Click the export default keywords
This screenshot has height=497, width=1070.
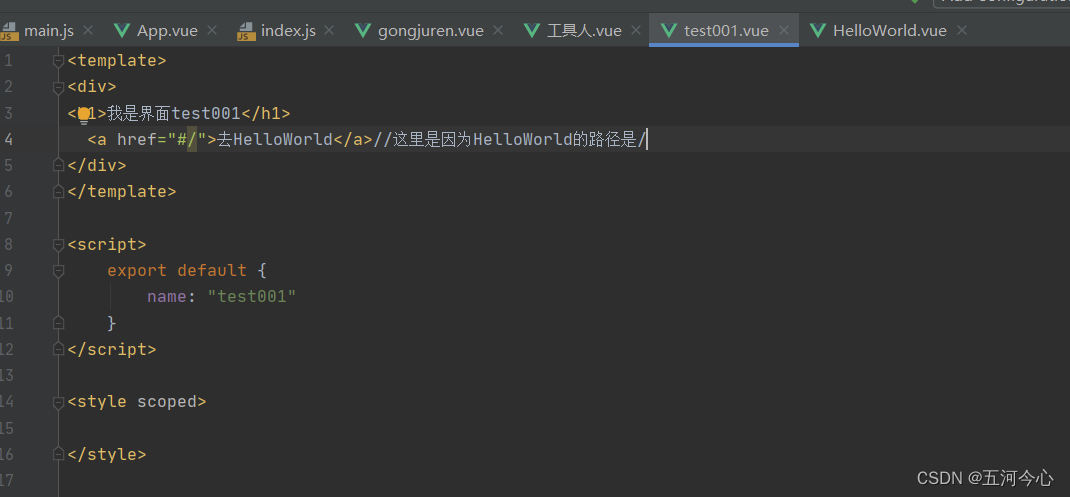[x=177, y=270]
